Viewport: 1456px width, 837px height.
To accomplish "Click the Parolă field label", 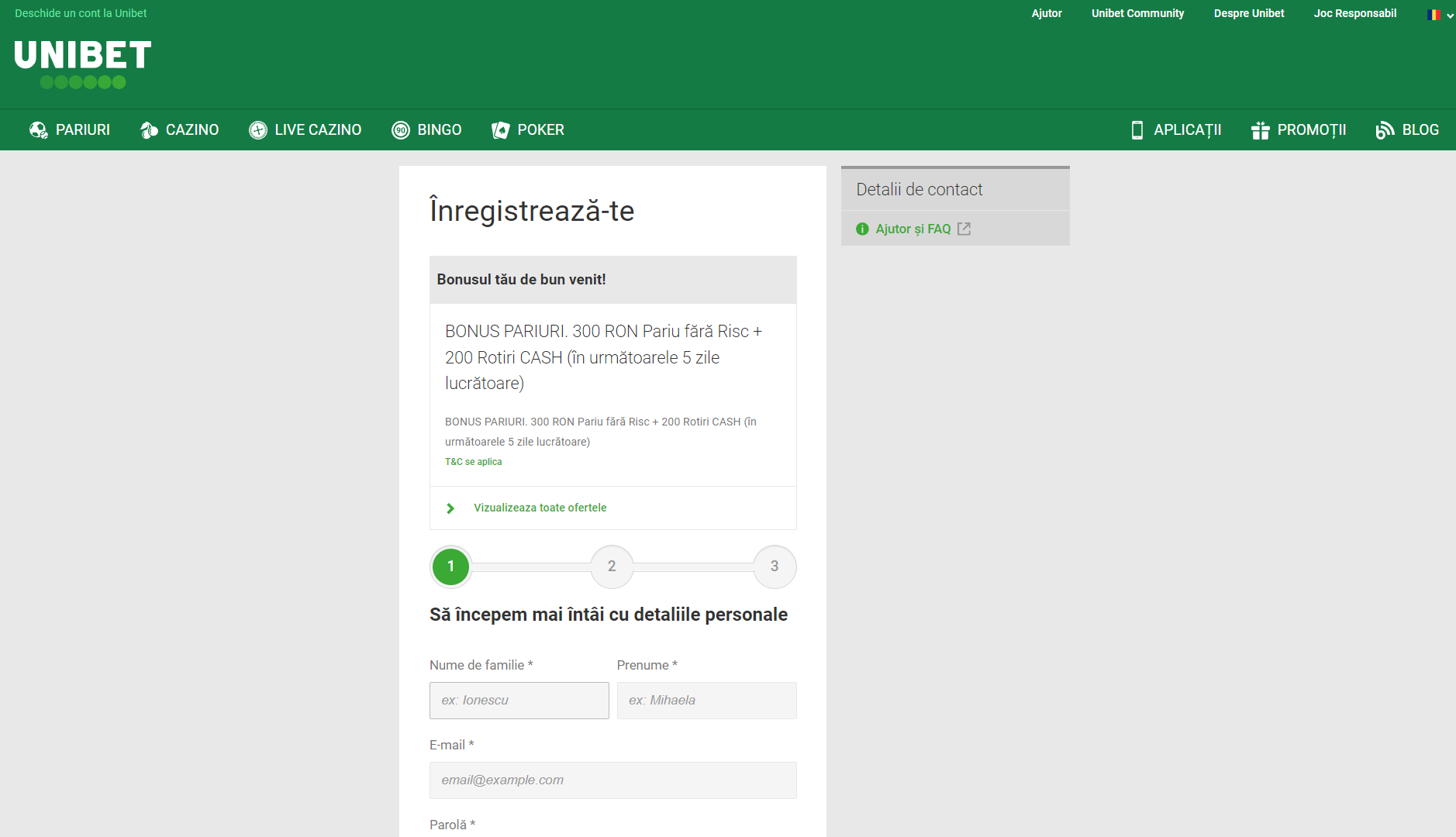I will [x=452, y=825].
